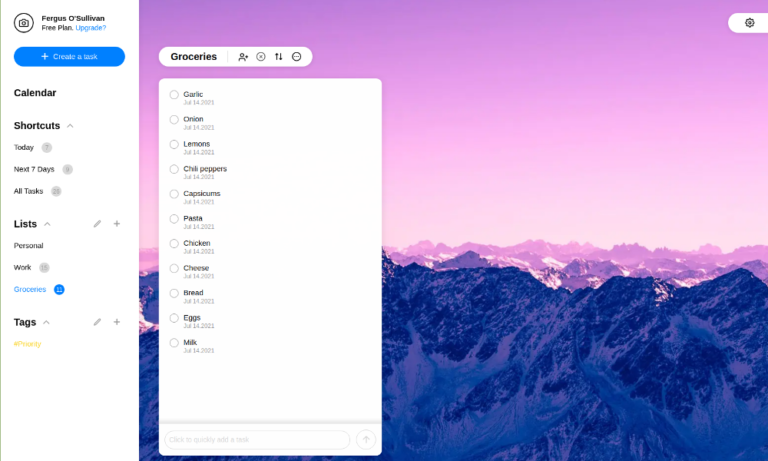Click the submit arrow button for quick add
This screenshot has width=768, height=461.
tap(366, 439)
